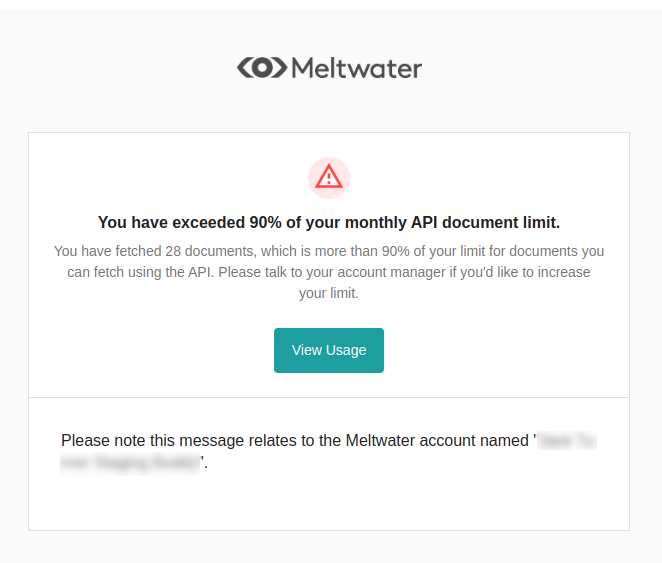
Task: Click the "28 documents" text in the paragraph
Action: (x=209, y=251)
